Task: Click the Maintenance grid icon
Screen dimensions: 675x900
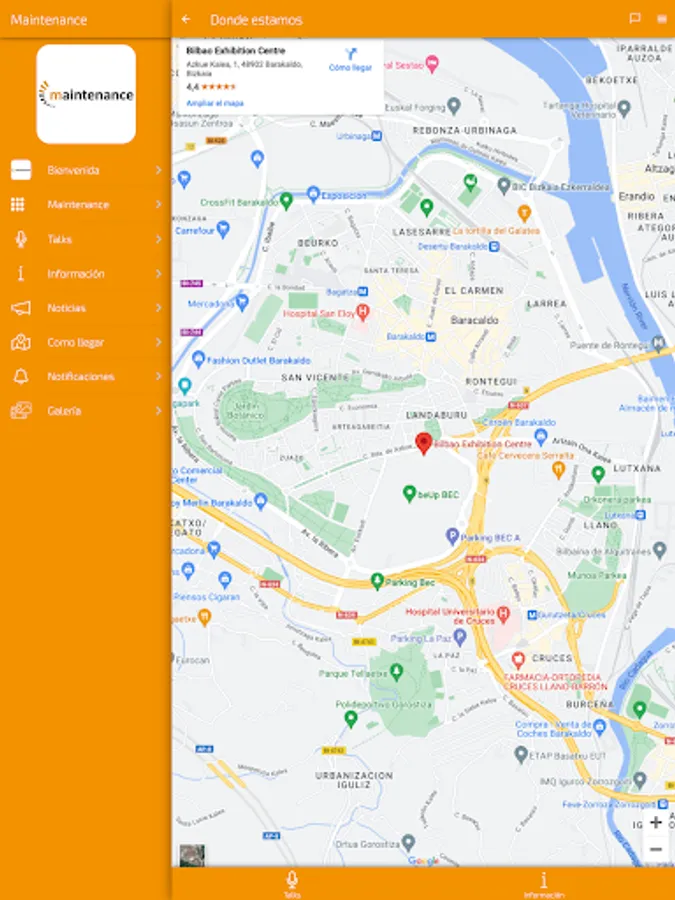Action: pos(18,204)
